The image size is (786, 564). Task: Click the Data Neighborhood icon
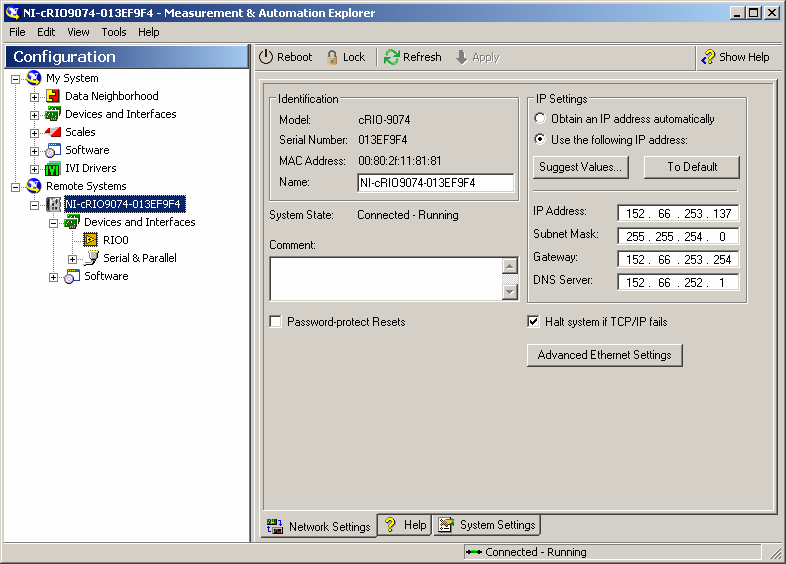click(x=53, y=96)
